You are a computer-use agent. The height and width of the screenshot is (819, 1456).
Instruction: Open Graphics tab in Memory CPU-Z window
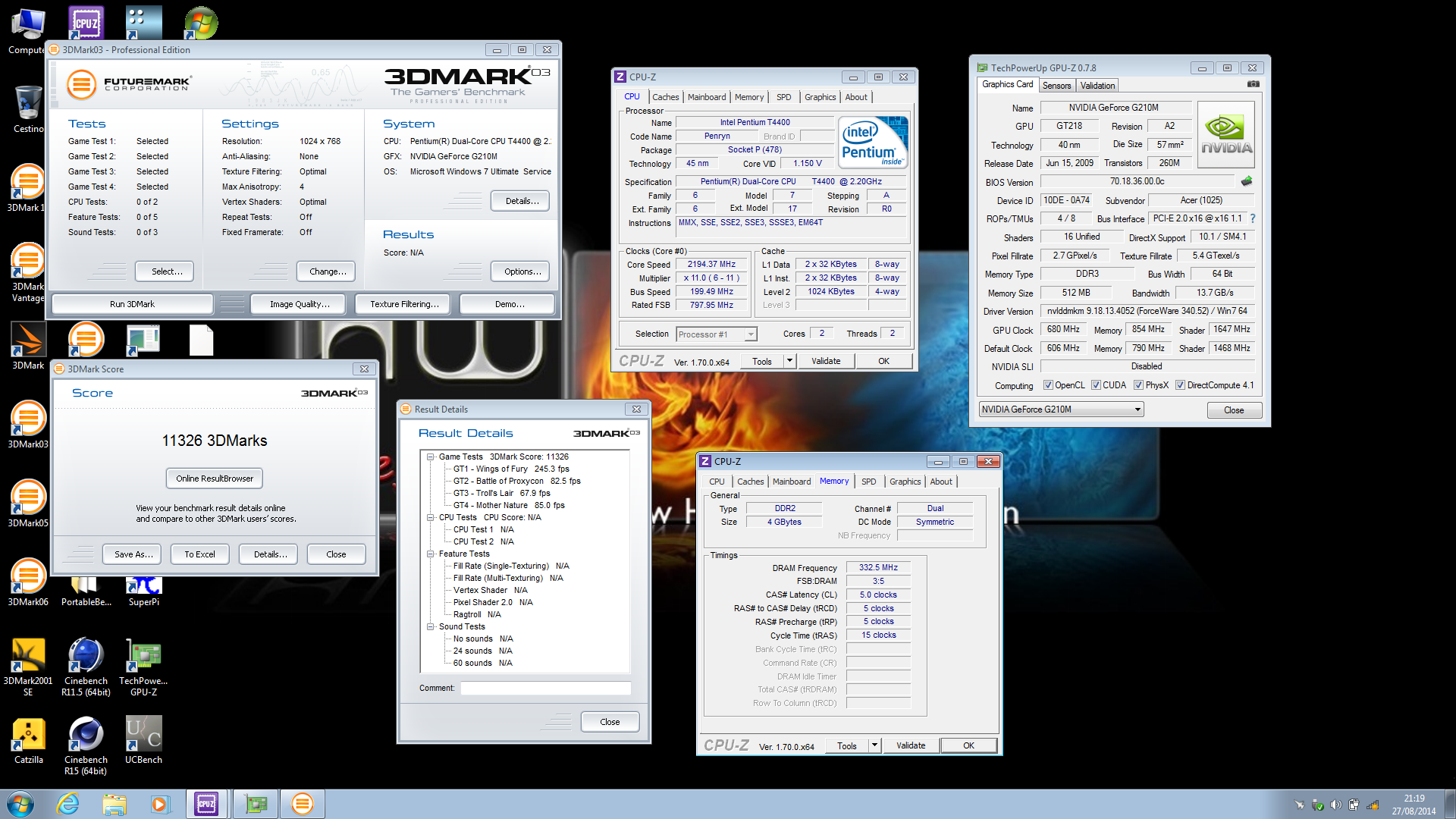pyautogui.click(x=905, y=482)
